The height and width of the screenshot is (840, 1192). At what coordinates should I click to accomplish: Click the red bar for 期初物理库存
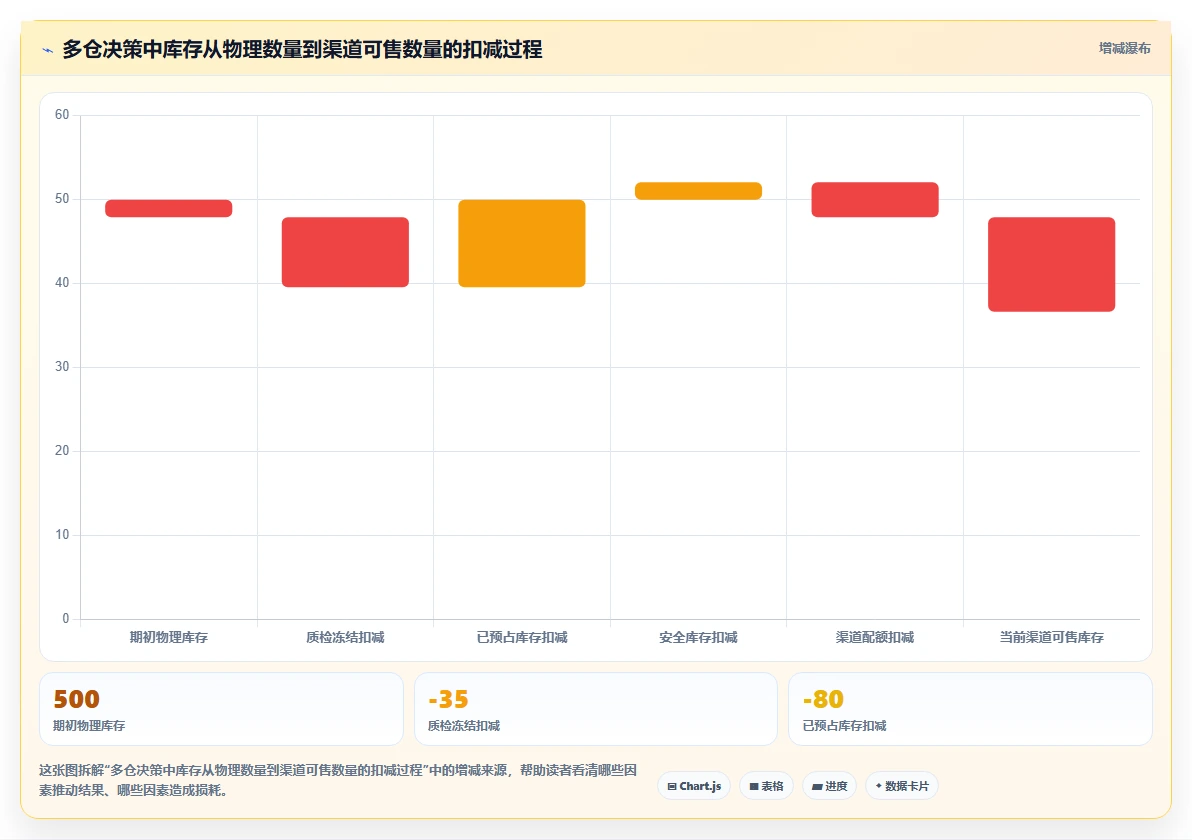(169, 208)
